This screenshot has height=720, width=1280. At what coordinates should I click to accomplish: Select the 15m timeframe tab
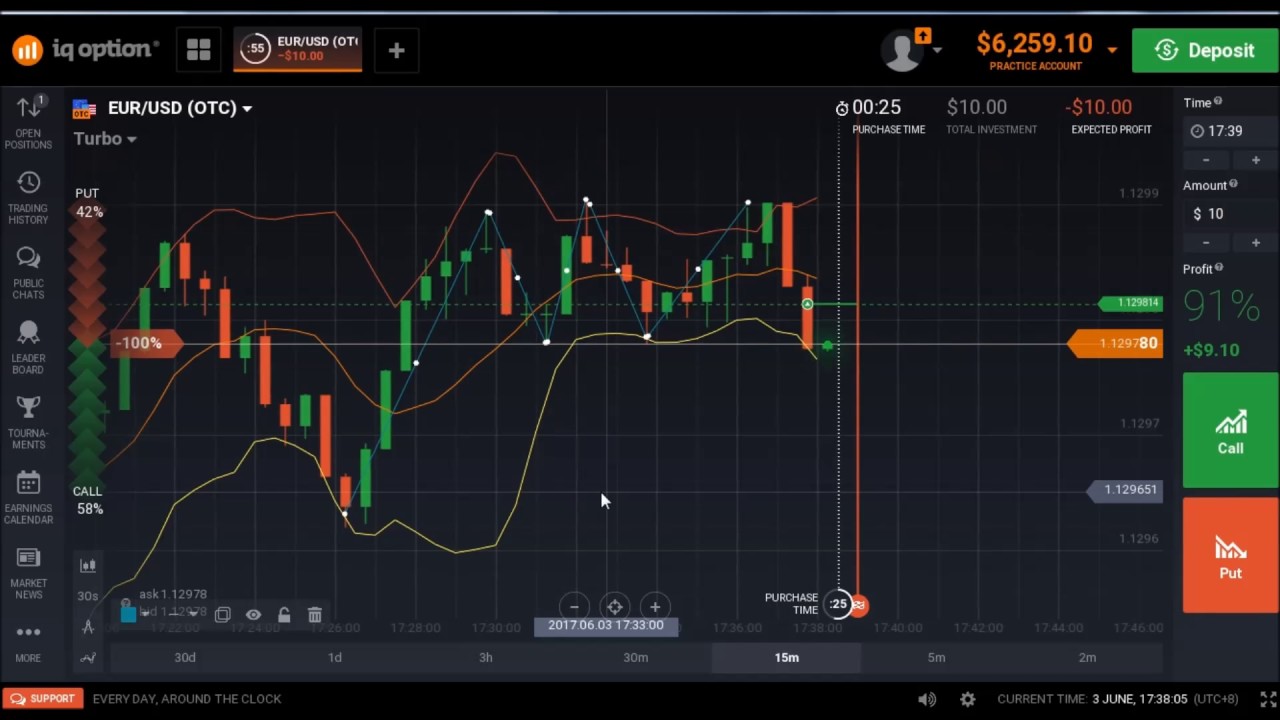click(786, 657)
